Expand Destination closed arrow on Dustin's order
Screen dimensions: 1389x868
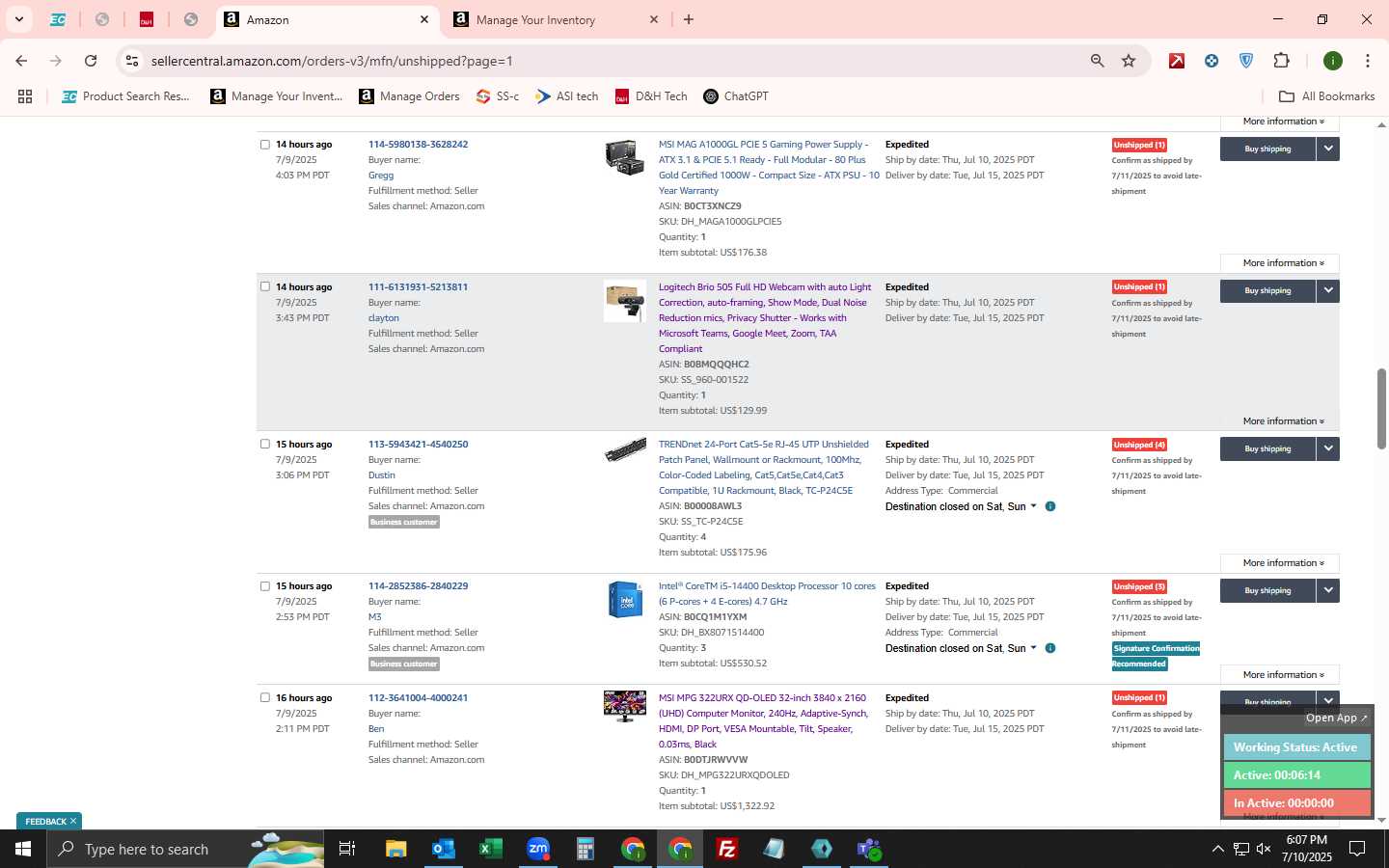[1034, 506]
